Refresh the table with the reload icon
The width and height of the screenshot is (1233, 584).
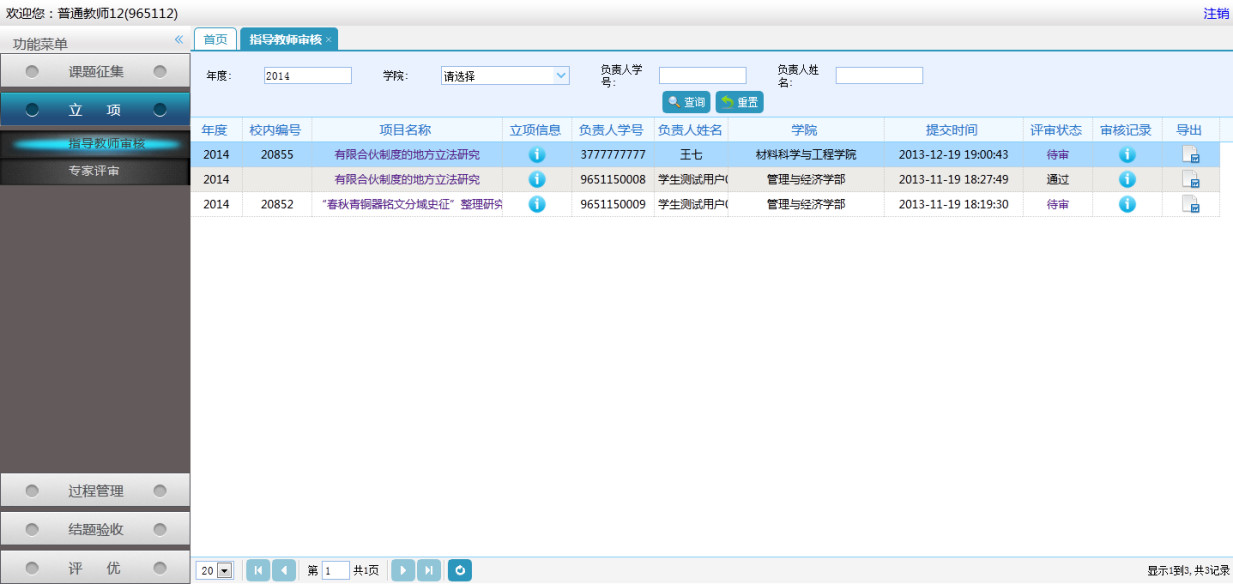click(x=460, y=570)
